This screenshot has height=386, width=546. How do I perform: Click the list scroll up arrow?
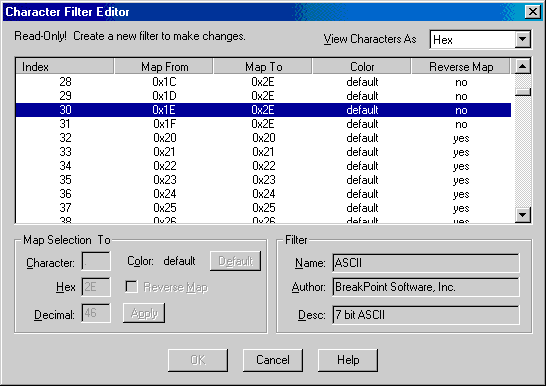pyautogui.click(x=522, y=66)
